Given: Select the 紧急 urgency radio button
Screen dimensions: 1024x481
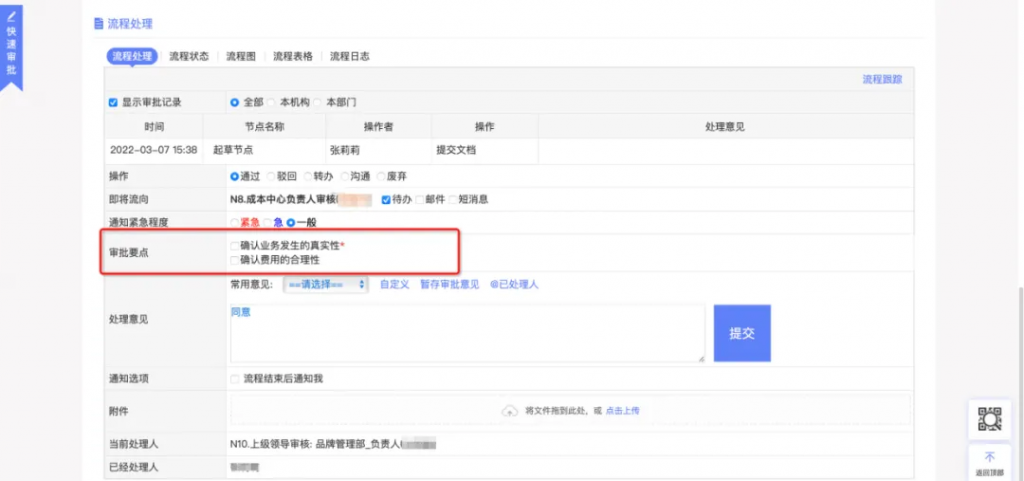Looking at the screenshot, I should (x=235, y=223).
